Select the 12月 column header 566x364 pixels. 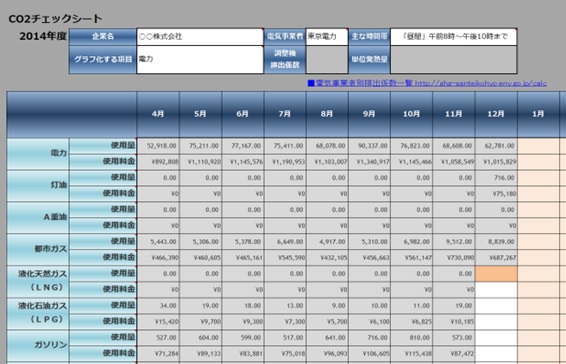tap(496, 114)
